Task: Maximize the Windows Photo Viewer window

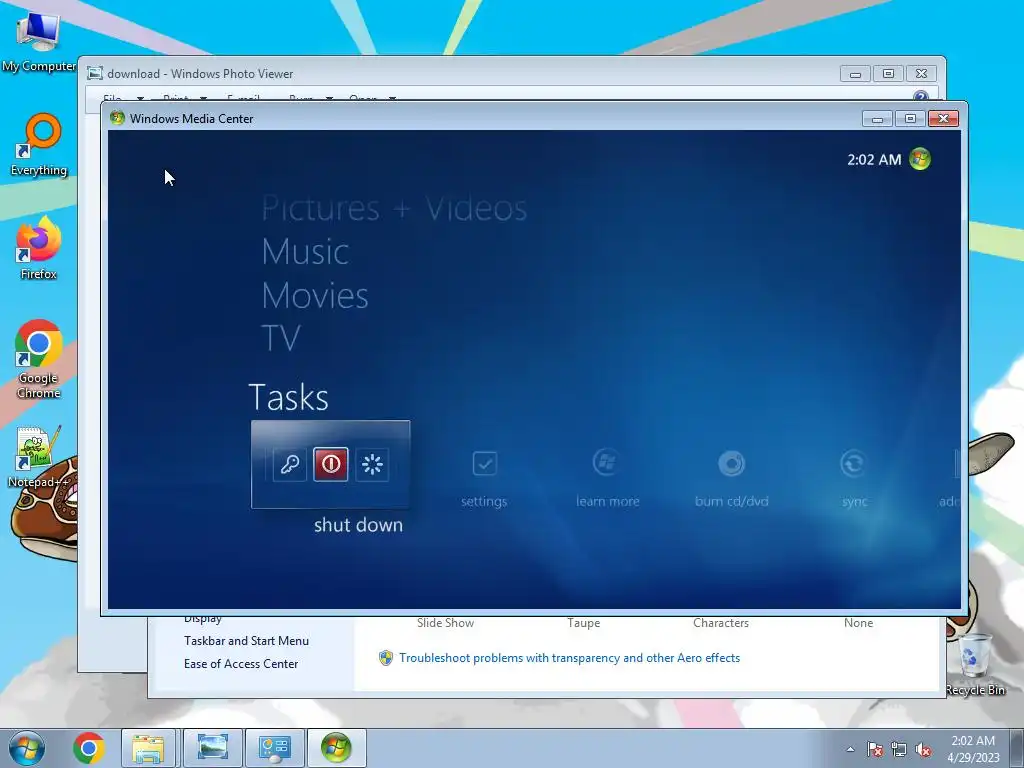Action: (888, 74)
